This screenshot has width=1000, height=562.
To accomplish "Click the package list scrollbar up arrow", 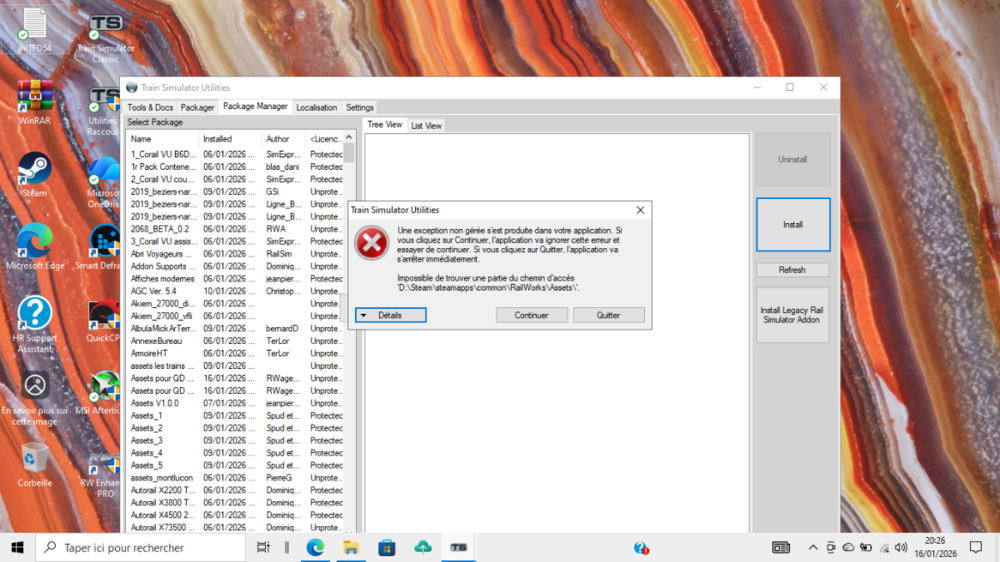I will coord(349,138).
